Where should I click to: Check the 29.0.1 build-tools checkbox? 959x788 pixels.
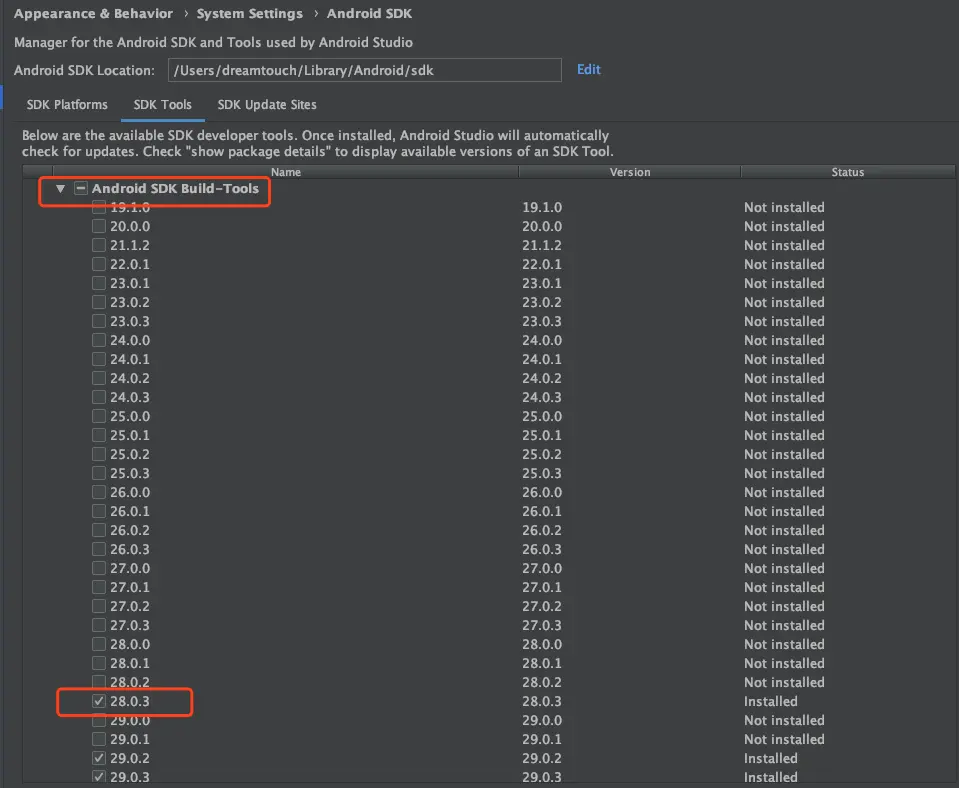[98, 739]
